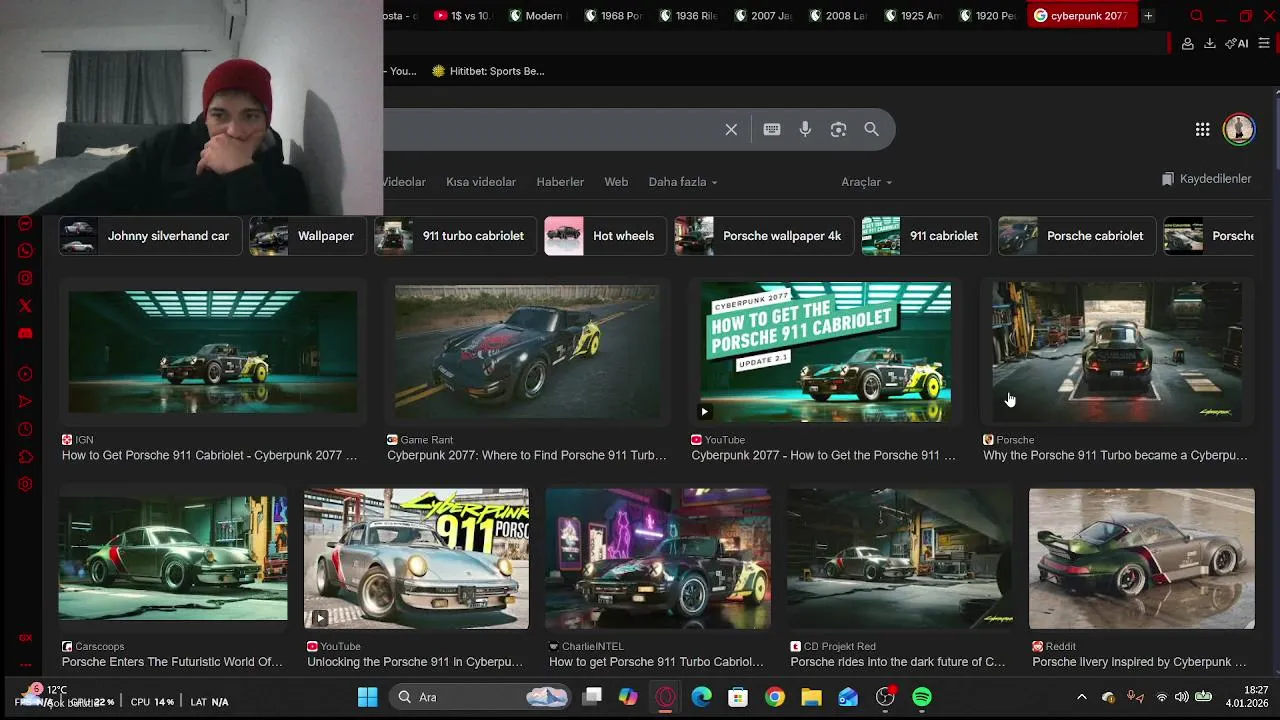Open YouTube 'How to get the Porsche 911 Cabriolet' thumbnail

pos(825,352)
